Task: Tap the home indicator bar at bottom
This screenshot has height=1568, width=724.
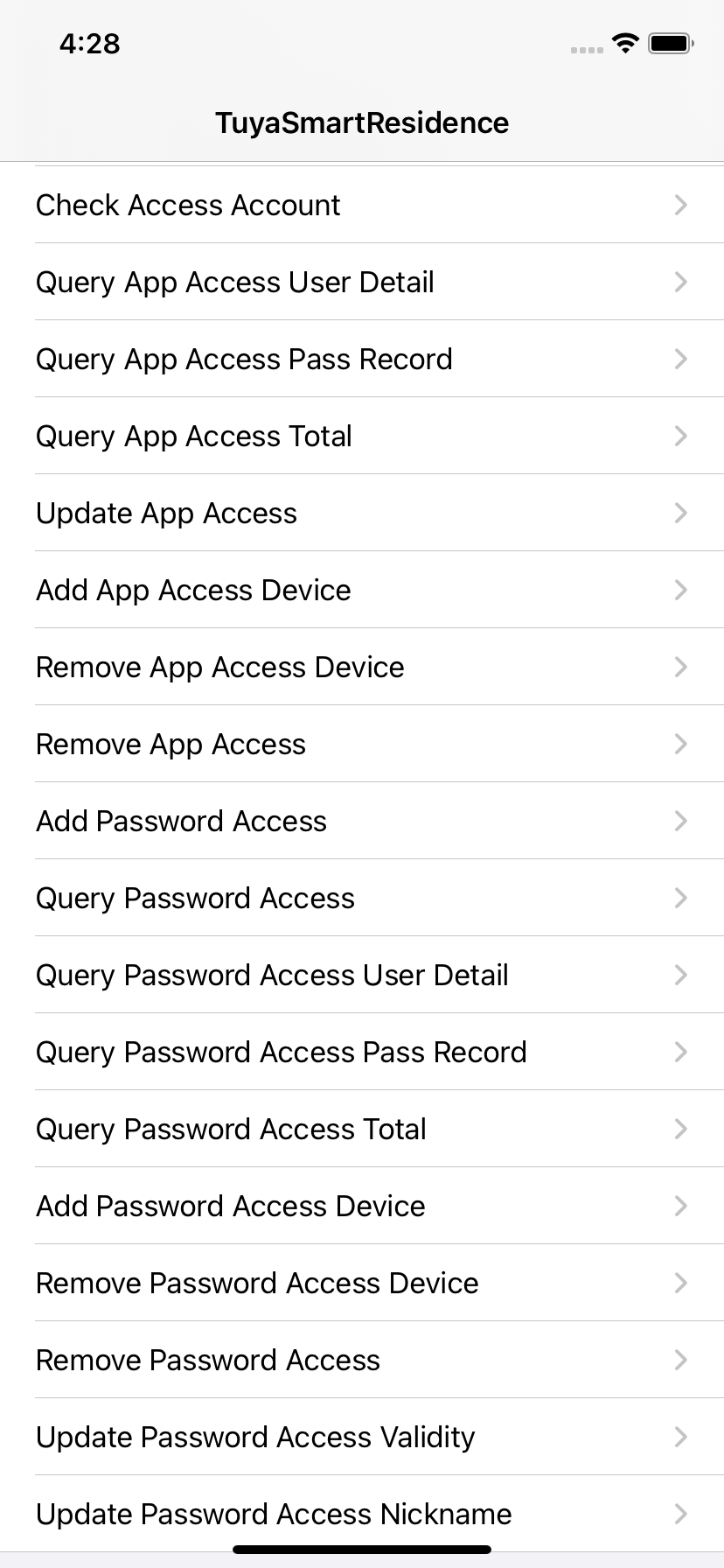Action: pyautogui.click(x=362, y=1549)
